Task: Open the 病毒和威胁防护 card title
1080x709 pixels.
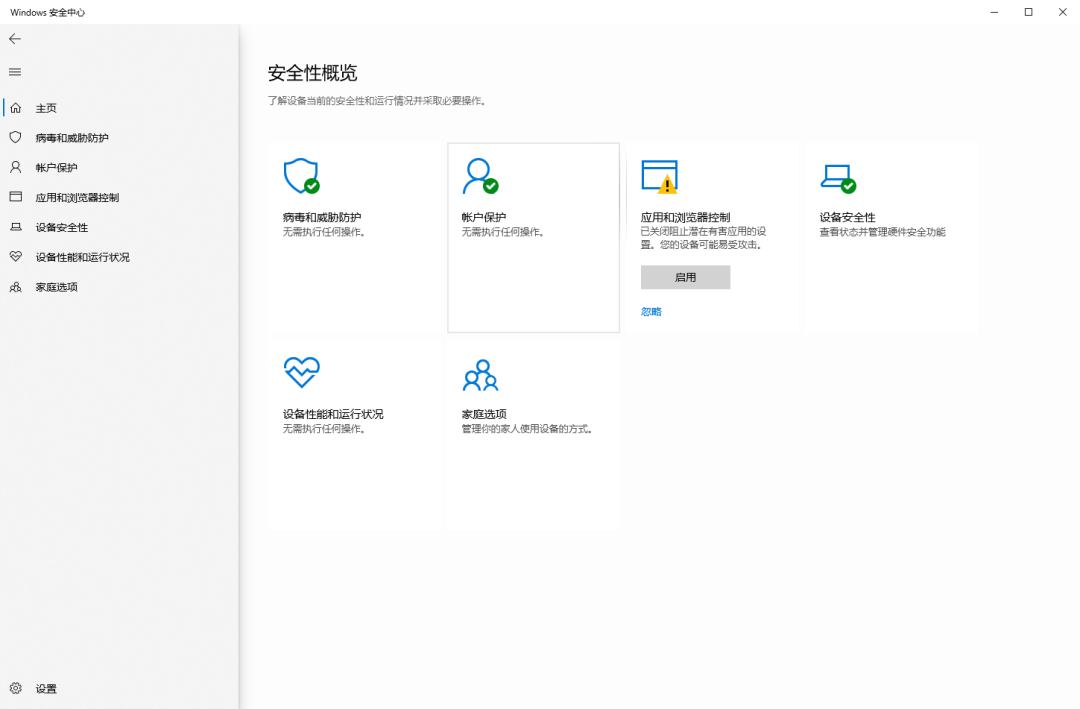Action: (x=322, y=217)
